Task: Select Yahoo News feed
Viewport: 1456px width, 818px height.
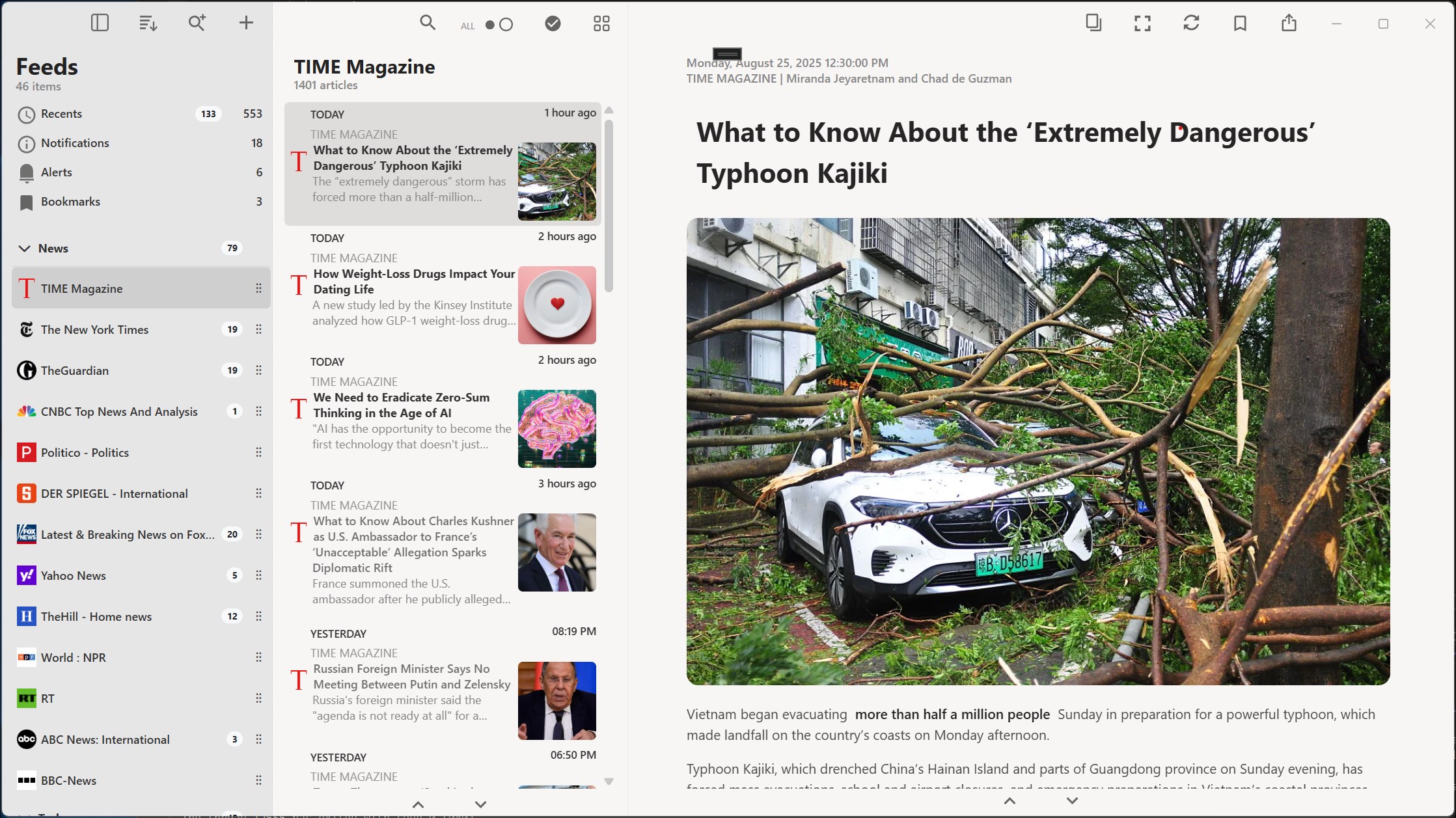Action: point(141,575)
